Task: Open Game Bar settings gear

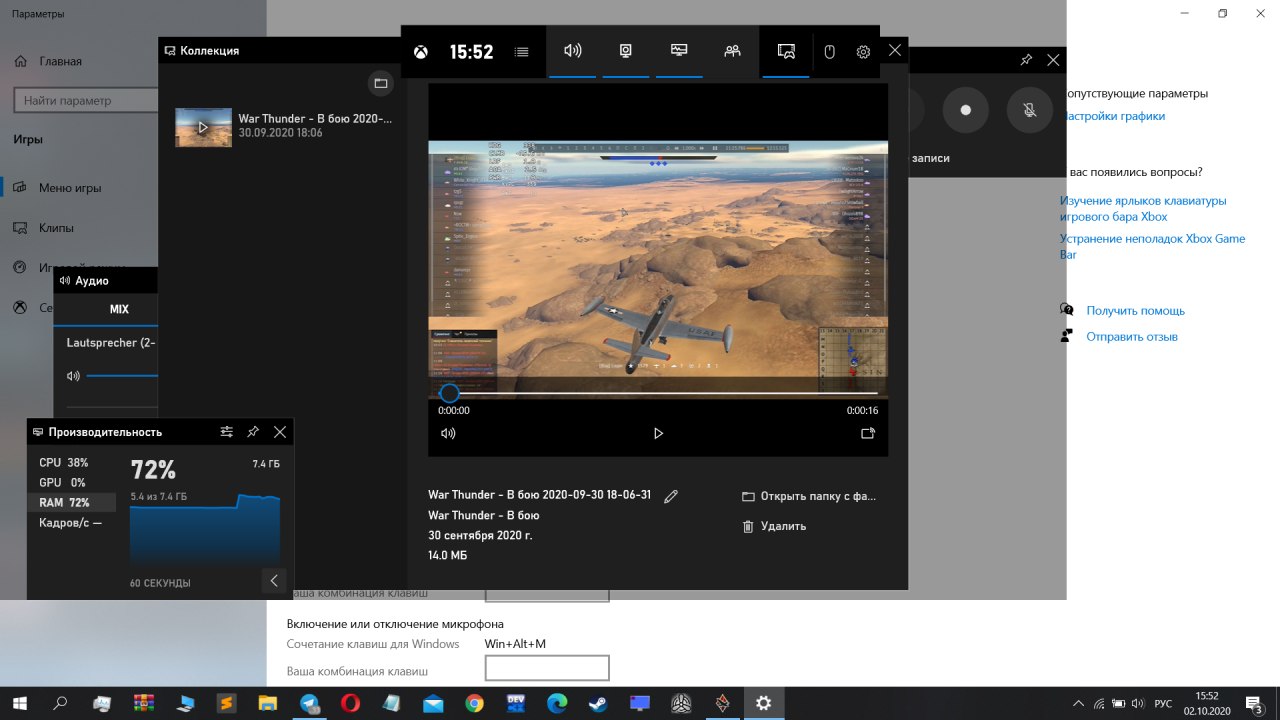Action: coord(864,52)
